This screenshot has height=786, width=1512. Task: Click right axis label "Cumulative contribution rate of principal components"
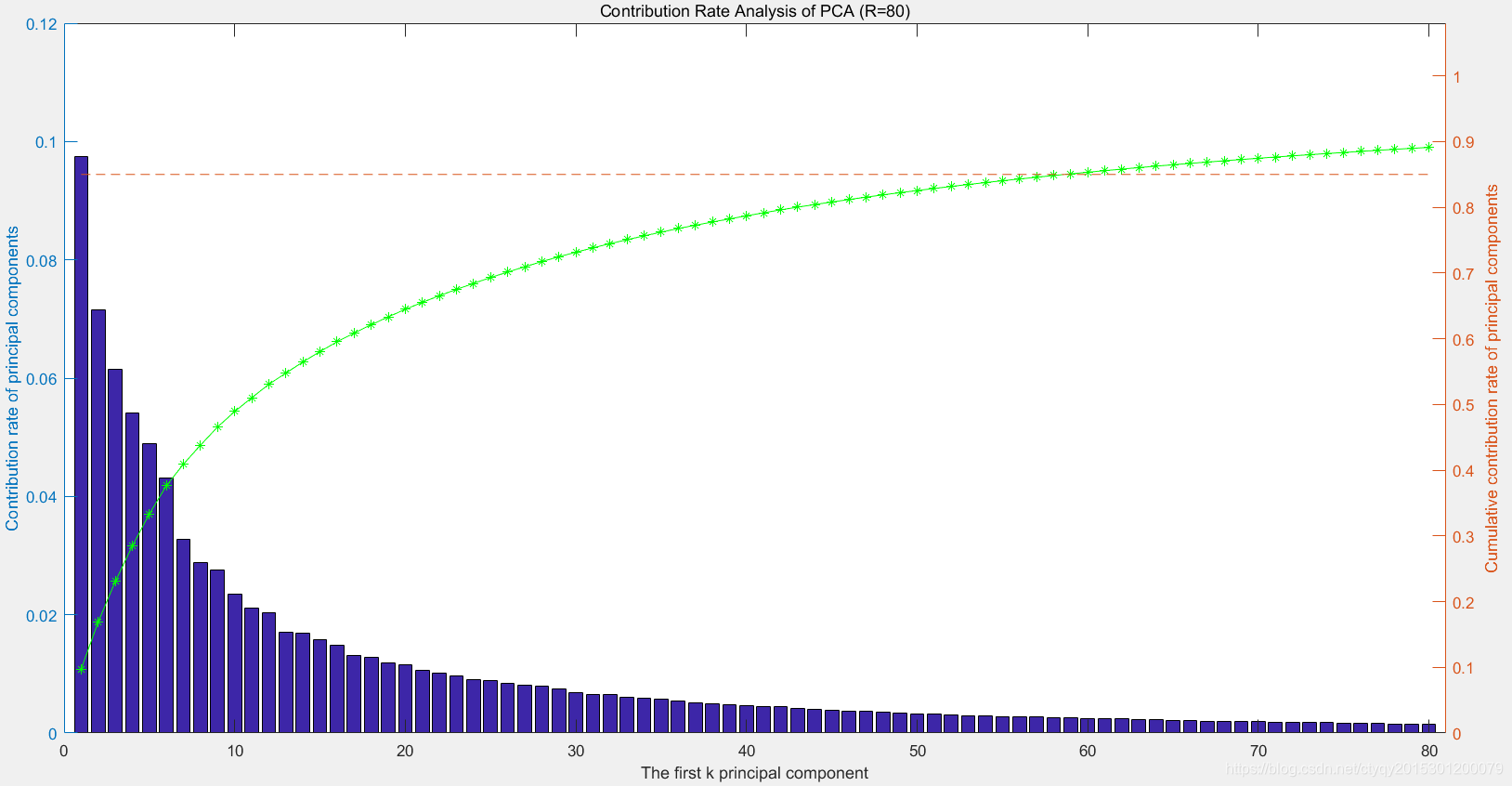pos(1492,378)
